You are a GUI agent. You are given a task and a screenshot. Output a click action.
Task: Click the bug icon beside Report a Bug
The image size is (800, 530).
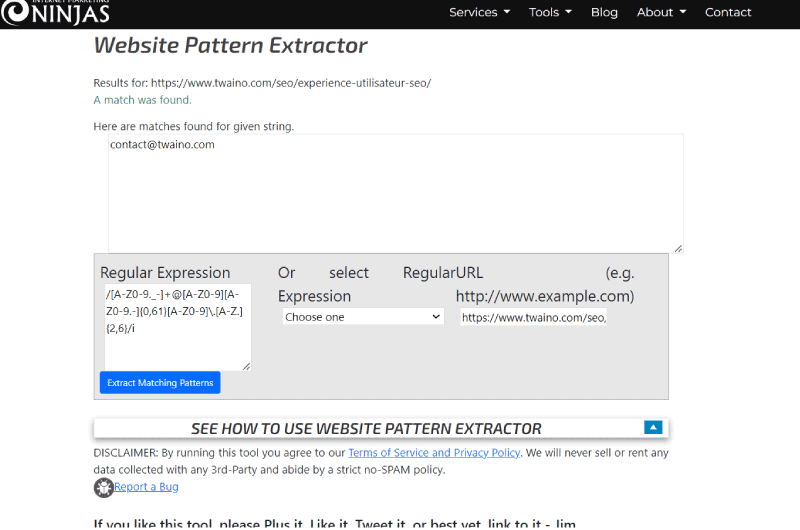click(x=104, y=488)
